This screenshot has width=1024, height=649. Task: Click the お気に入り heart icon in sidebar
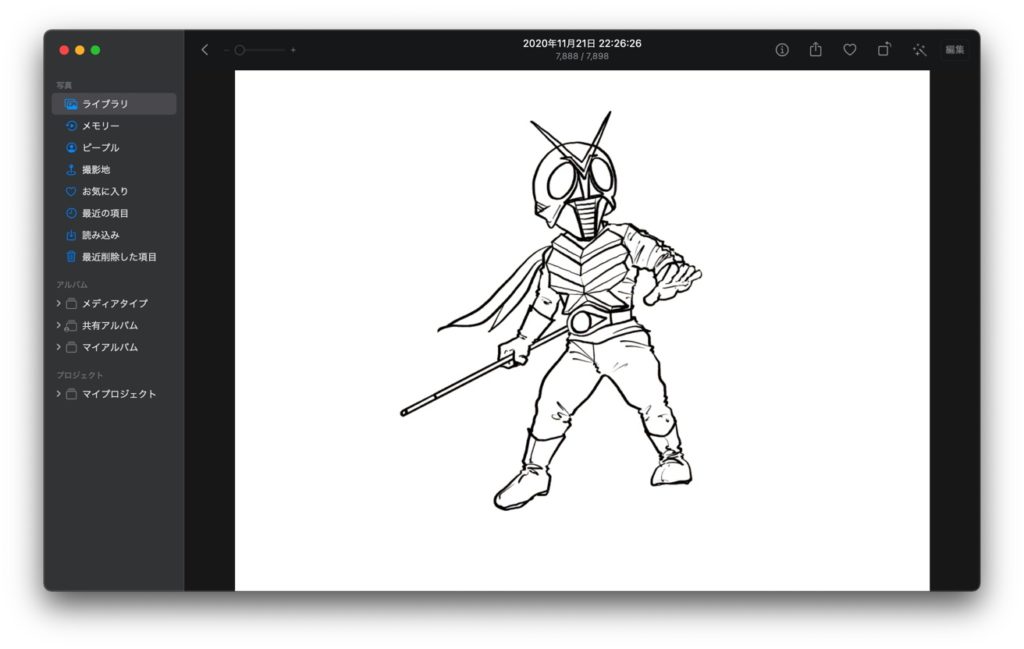coord(71,191)
